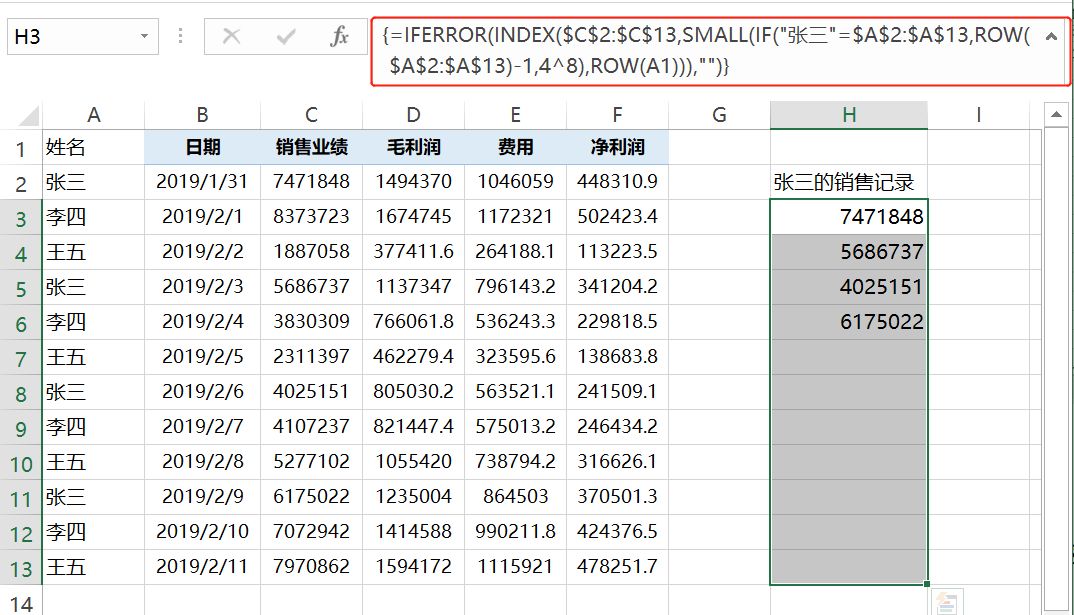Select row 1 header

click(21, 147)
